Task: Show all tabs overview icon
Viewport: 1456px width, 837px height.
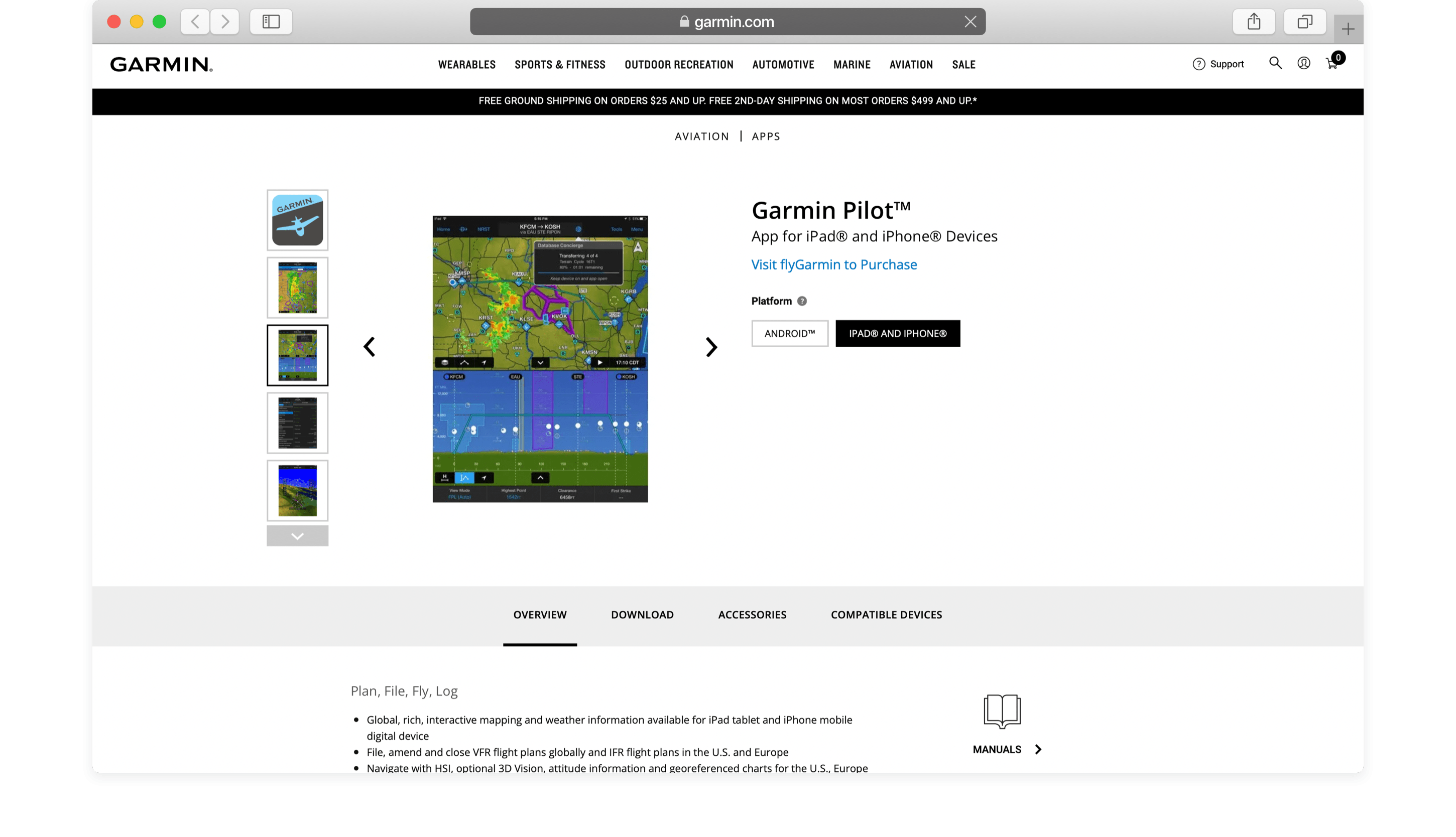Action: [1304, 22]
